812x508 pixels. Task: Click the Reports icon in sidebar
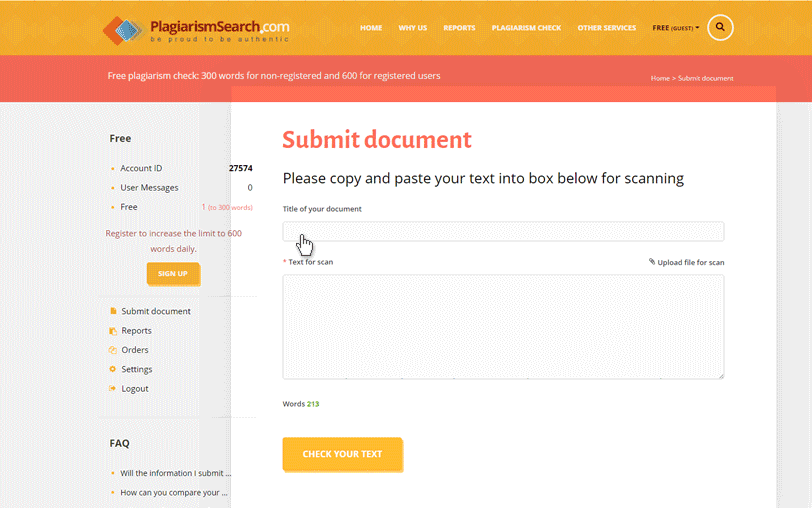113,331
